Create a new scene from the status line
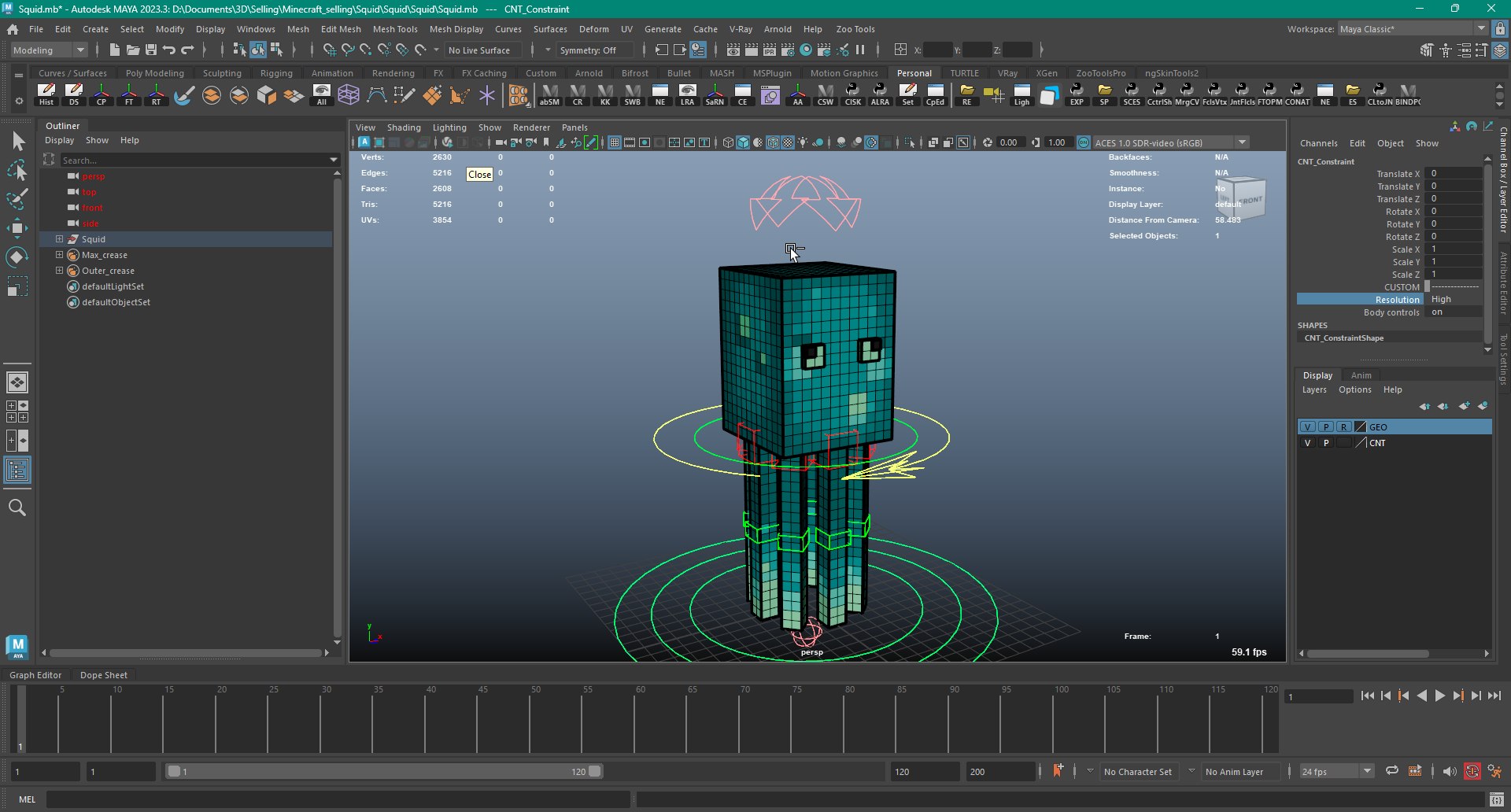This screenshot has width=1511, height=812. tap(115, 50)
